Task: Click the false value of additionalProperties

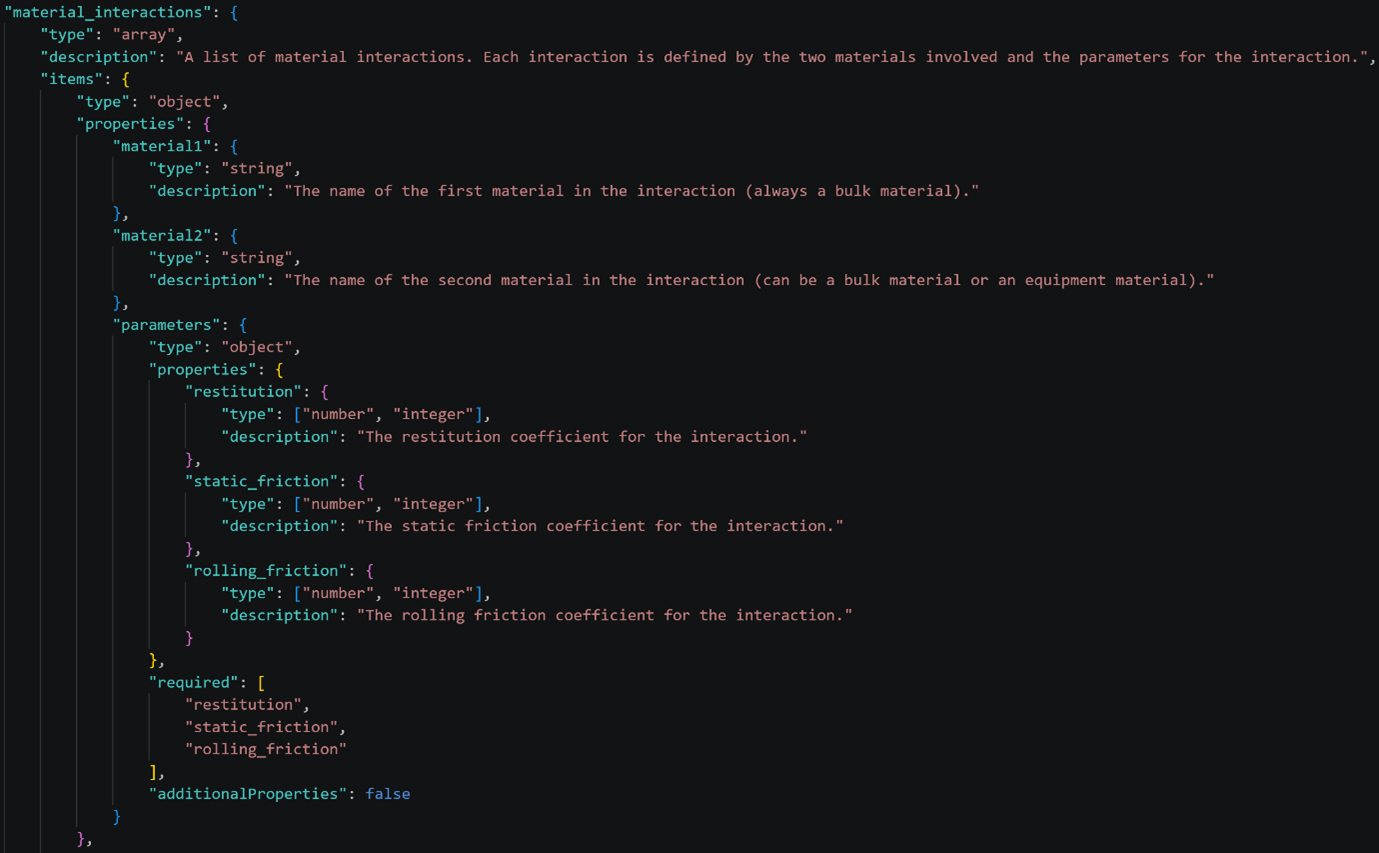Action: pyautogui.click(x=388, y=794)
